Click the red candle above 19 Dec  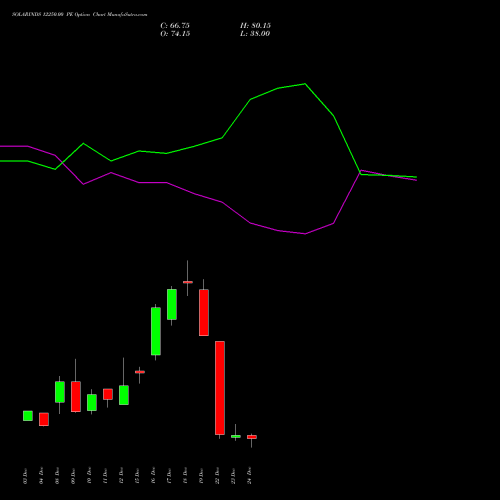pyautogui.click(x=204, y=312)
